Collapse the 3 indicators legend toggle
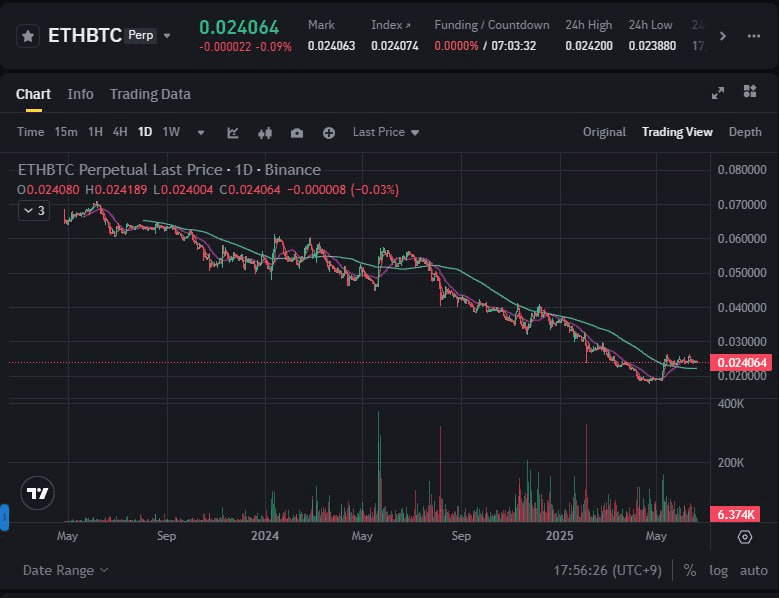Screen dimensions: 779x598 coord(34,211)
